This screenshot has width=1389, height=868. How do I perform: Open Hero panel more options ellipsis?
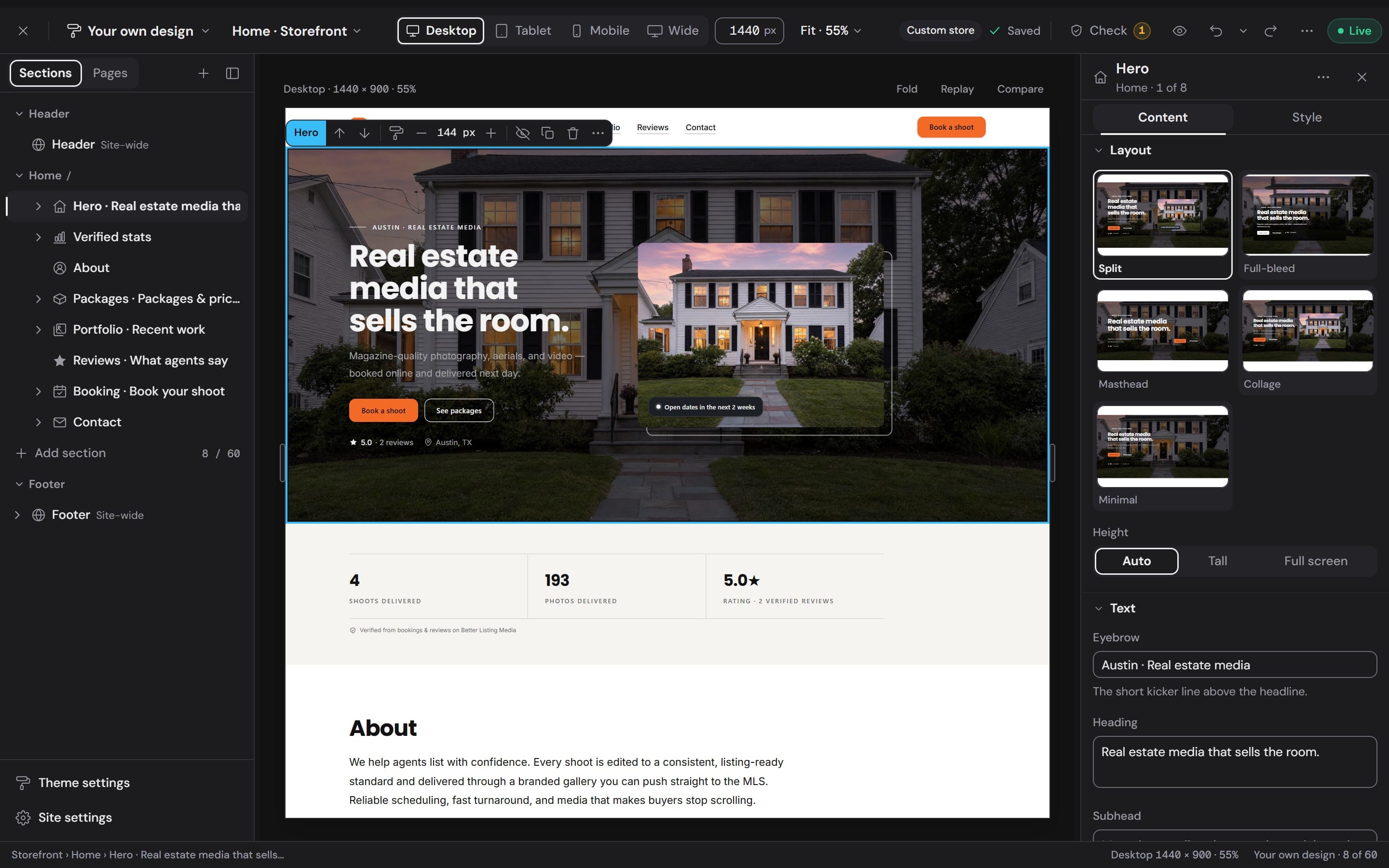coord(1323,77)
